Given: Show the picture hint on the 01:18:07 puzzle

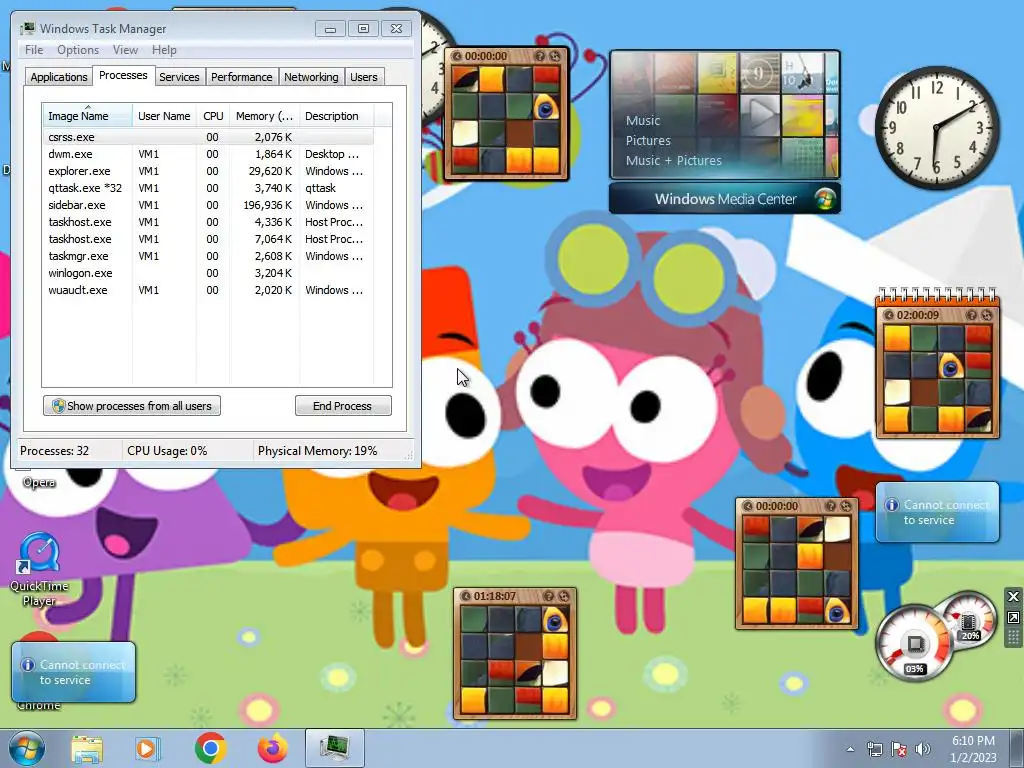Looking at the screenshot, I should [x=549, y=596].
